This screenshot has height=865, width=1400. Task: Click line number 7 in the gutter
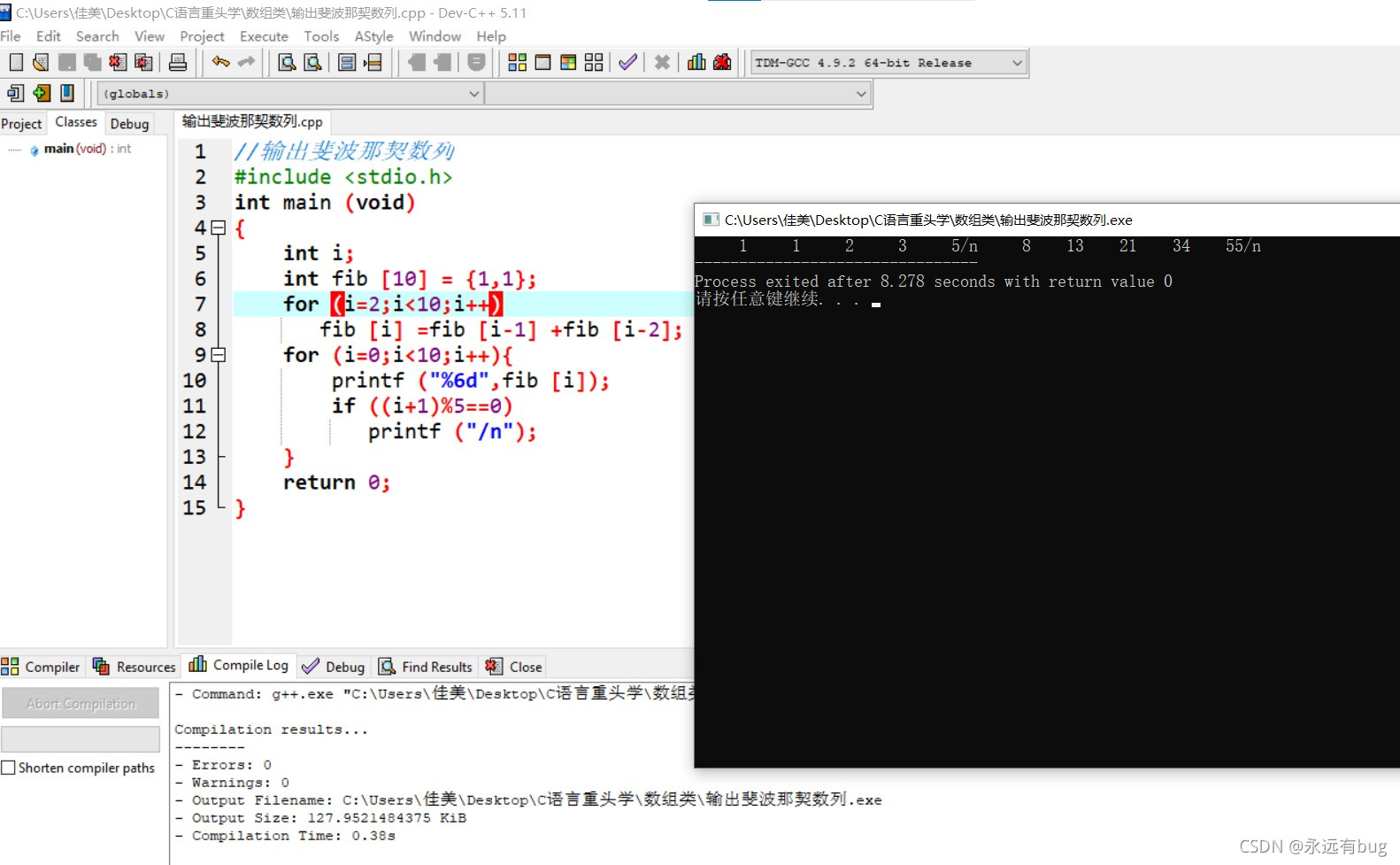(x=200, y=305)
